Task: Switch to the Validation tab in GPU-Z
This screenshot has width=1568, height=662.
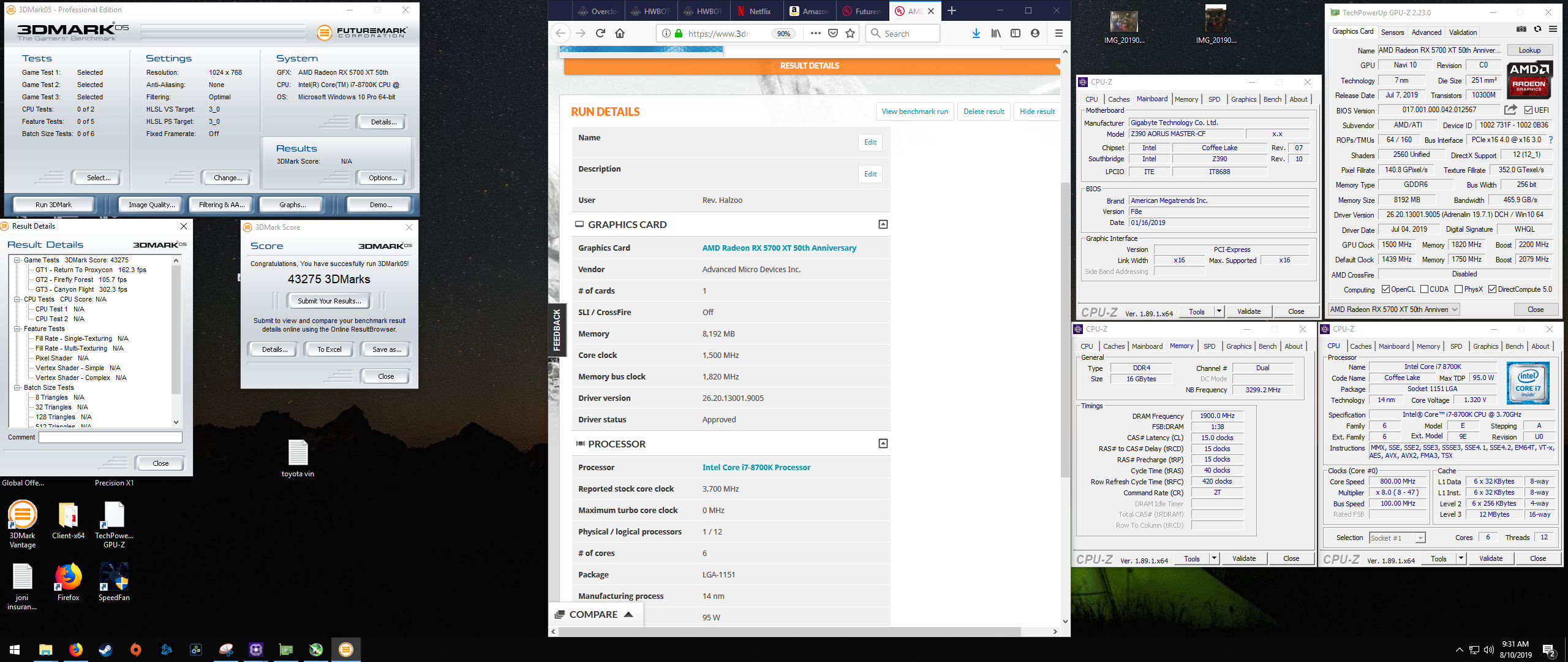Action: (1463, 32)
